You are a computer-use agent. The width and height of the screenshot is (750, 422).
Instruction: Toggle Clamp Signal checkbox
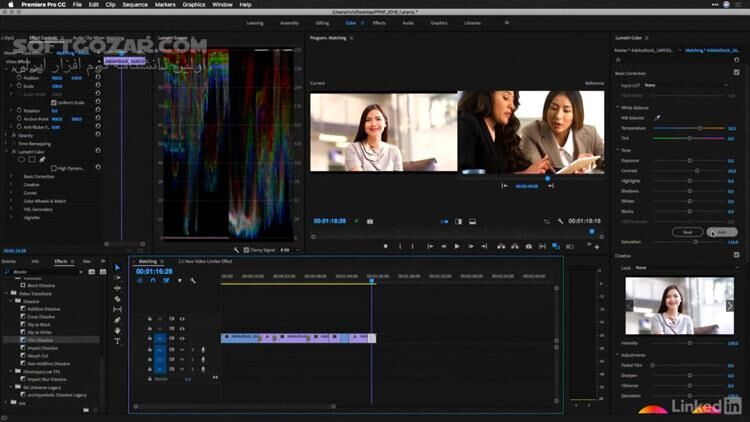coord(246,250)
